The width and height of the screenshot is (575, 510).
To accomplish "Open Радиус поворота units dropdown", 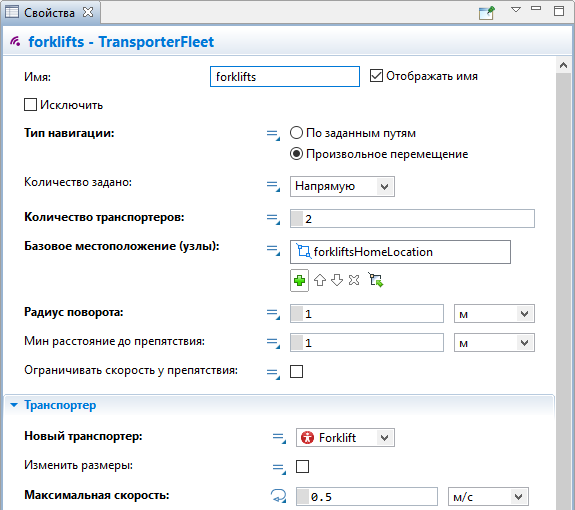I will tap(494, 314).
